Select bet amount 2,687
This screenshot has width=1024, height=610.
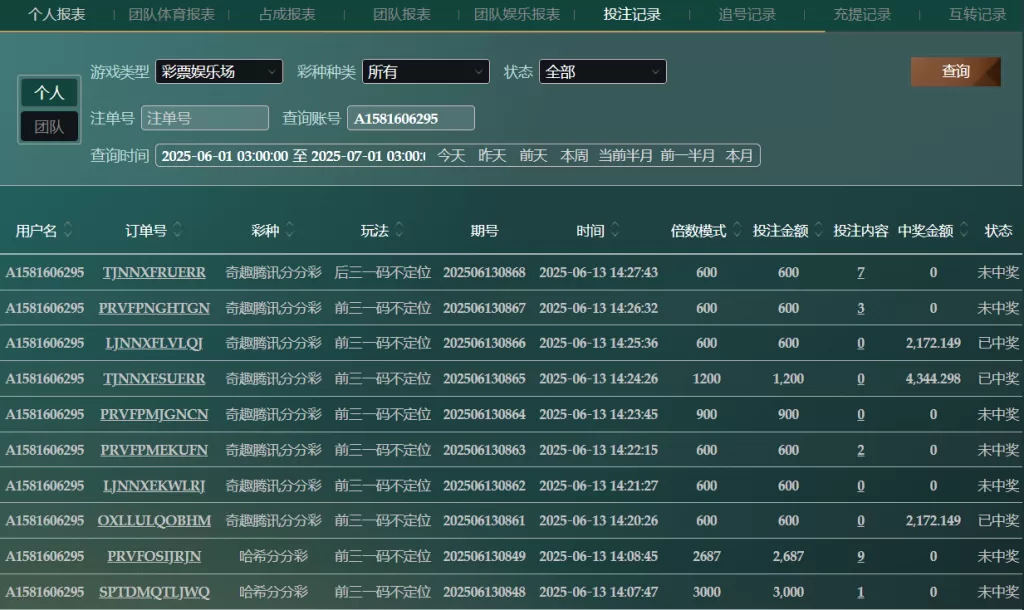pos(788,556)
